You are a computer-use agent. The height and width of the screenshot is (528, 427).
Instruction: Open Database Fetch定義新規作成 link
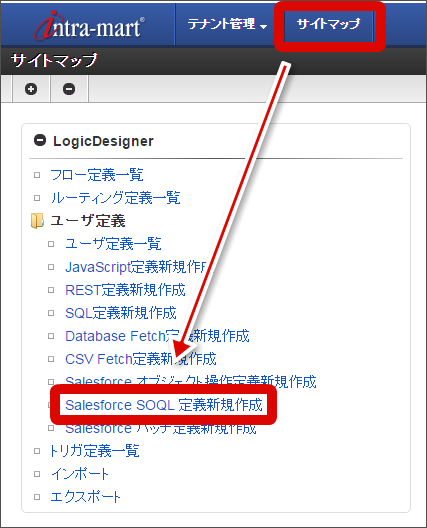coord(157,336)
